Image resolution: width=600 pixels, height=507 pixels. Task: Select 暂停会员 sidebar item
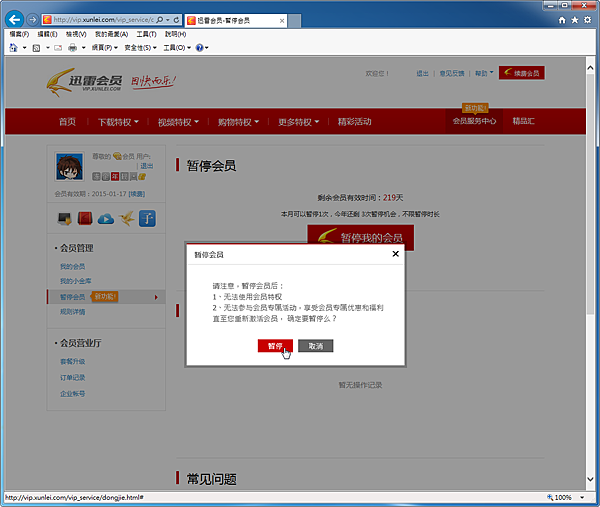point(106,297)
